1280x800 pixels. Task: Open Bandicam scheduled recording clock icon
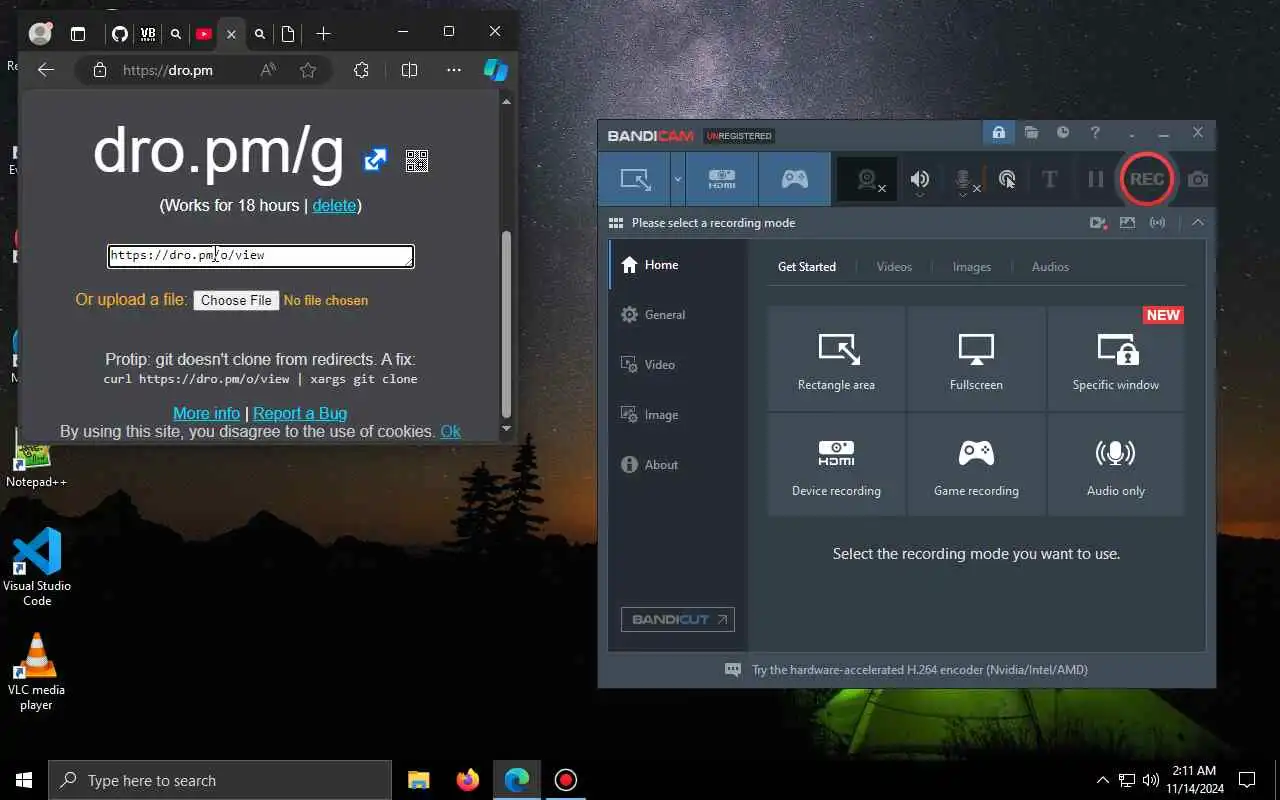click(1063, 132)
